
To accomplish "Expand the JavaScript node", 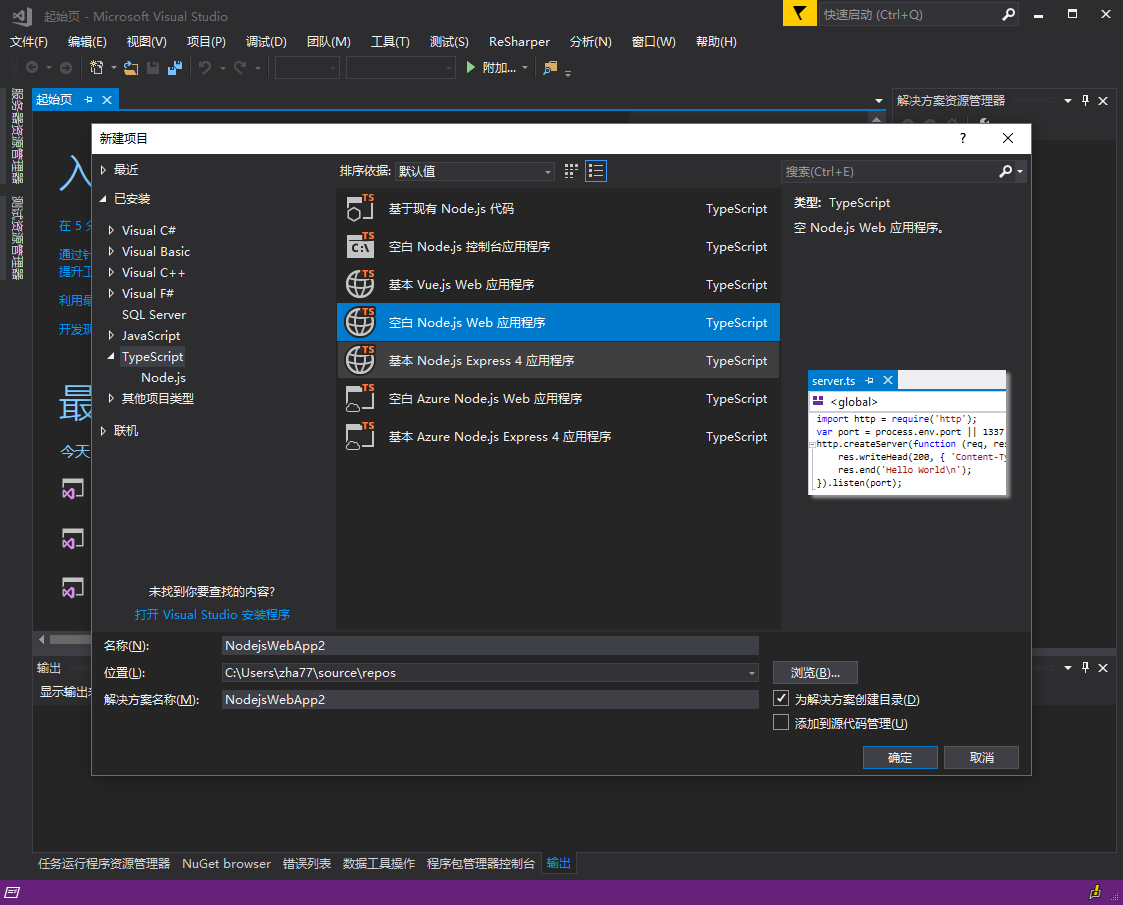I will 111,335.
